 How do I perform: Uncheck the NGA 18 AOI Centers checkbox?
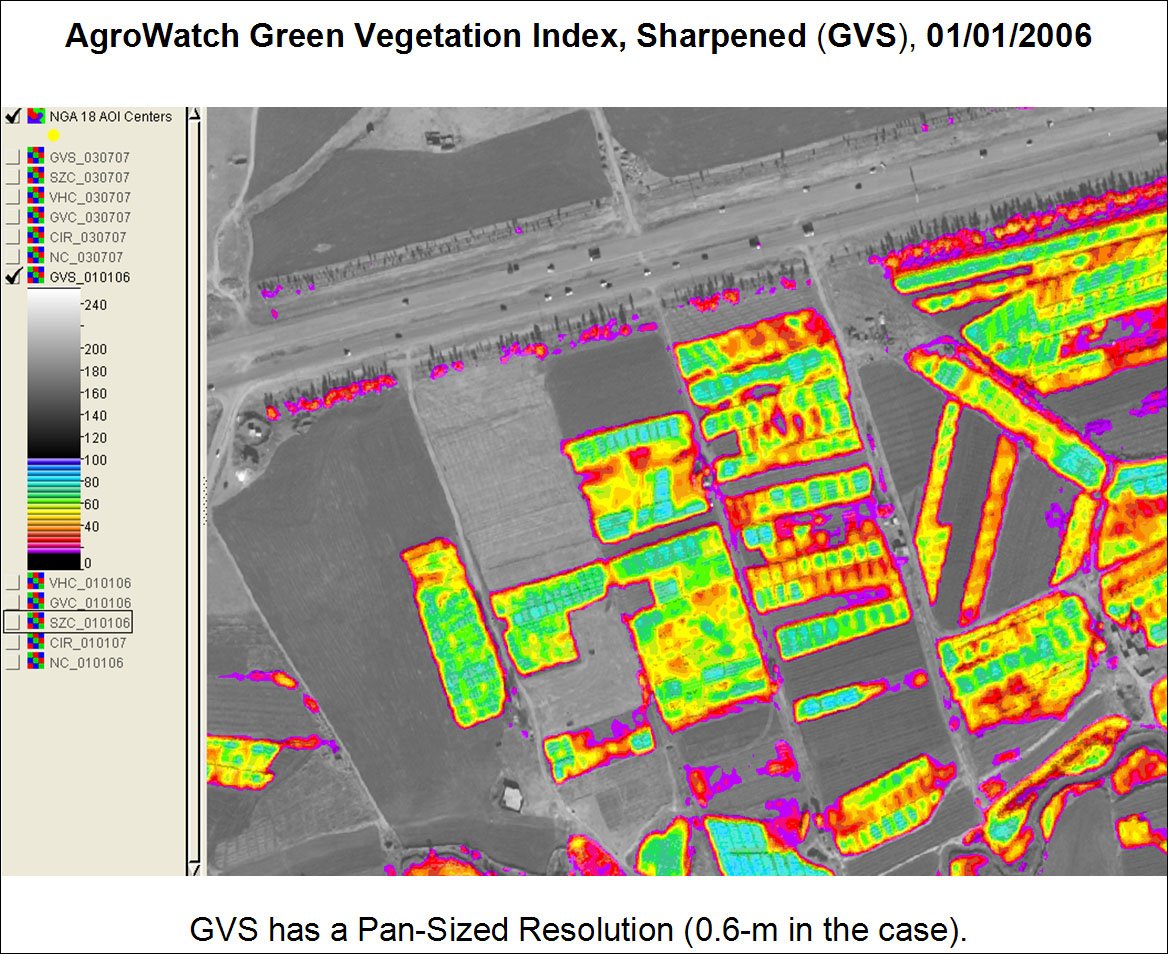pos(13,116)
